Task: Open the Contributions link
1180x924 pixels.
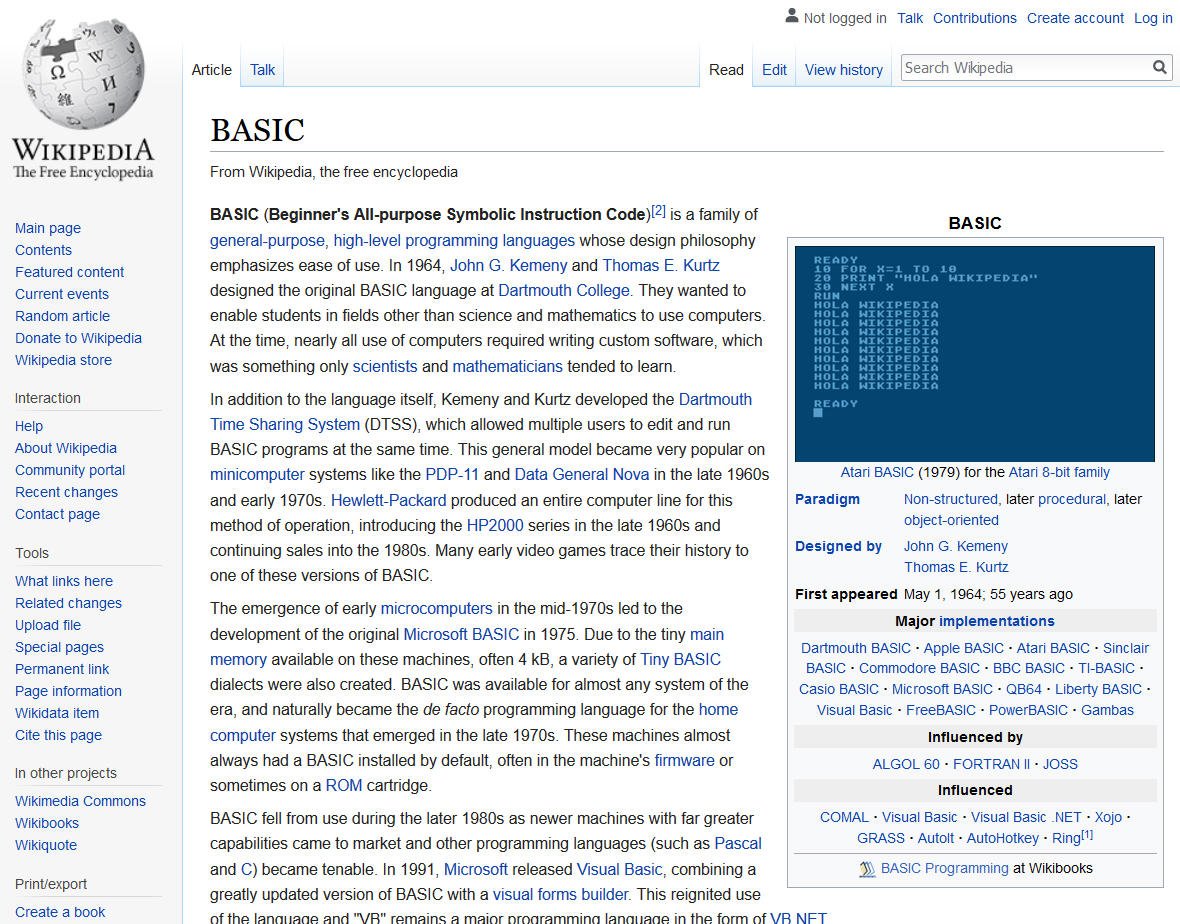Action: [975, 18]
